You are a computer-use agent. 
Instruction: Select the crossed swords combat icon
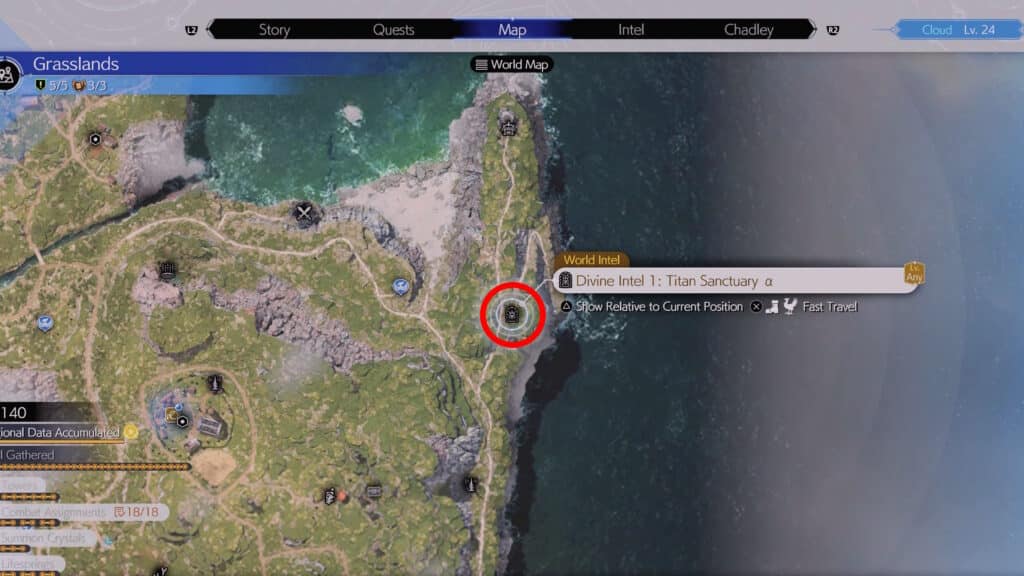304,212
